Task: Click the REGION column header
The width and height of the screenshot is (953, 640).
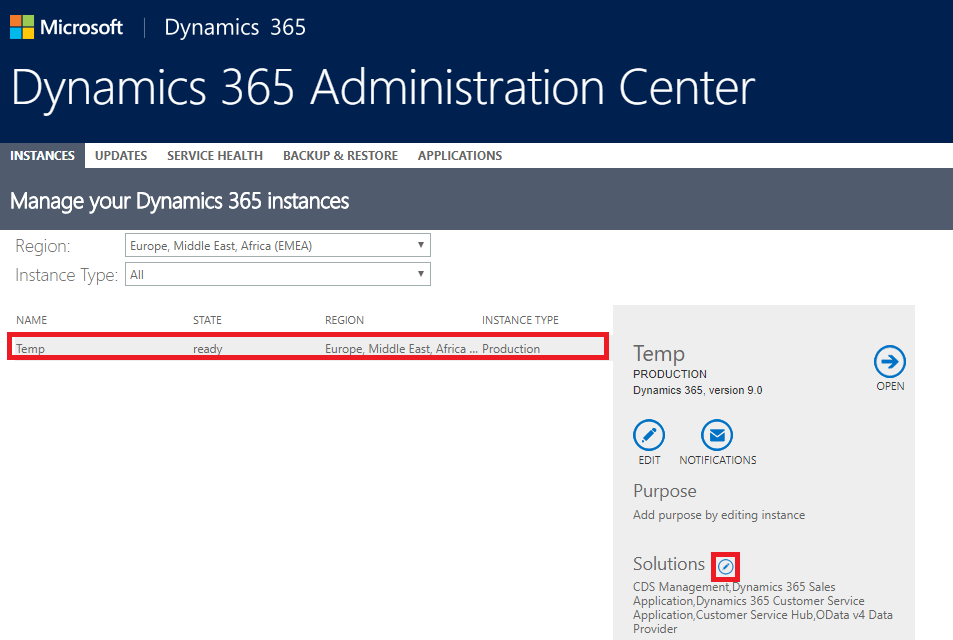Action: (x=345, y=320)
